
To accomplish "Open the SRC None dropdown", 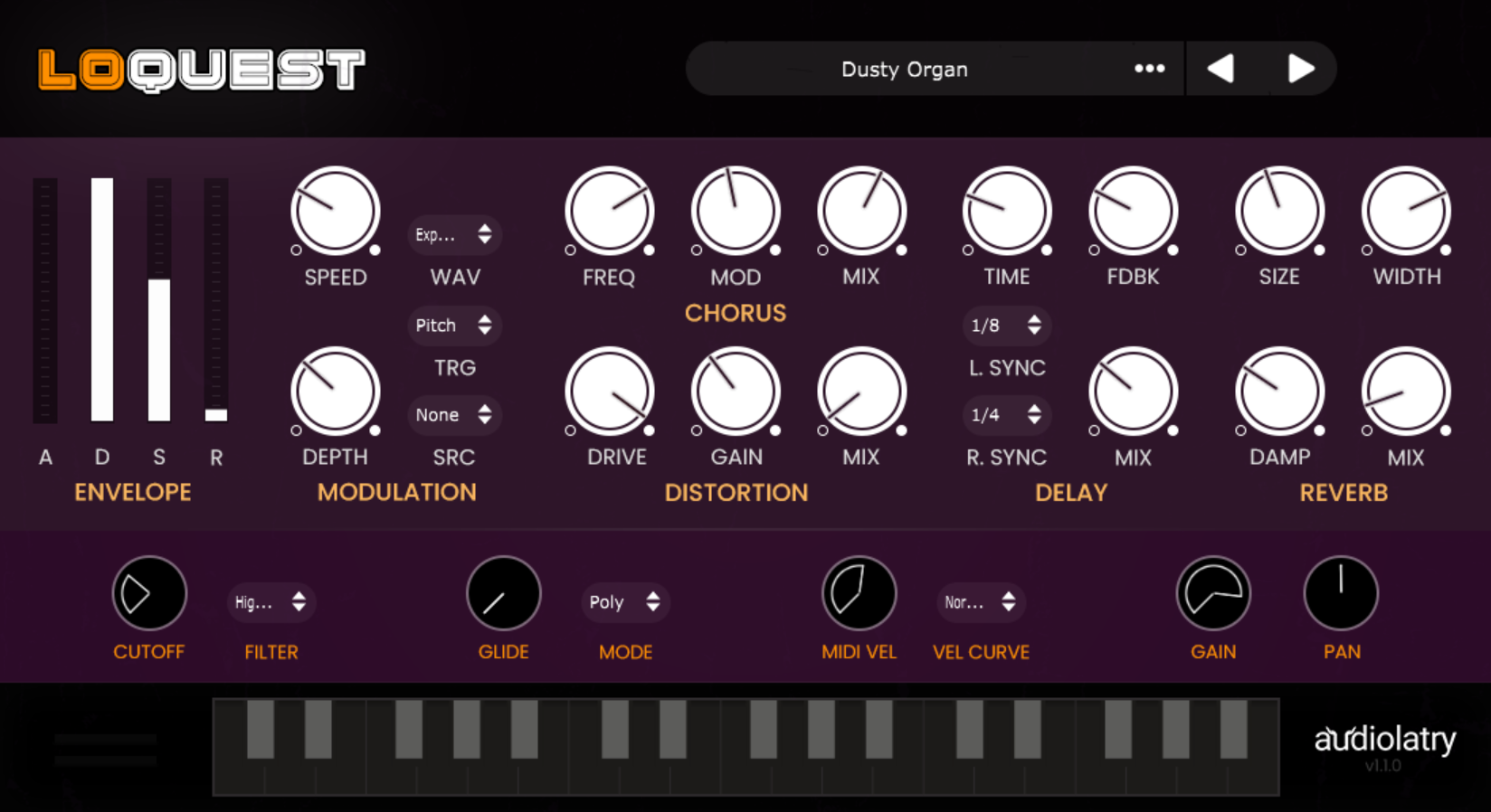I will pyautogui.click(x=454, y=415).
